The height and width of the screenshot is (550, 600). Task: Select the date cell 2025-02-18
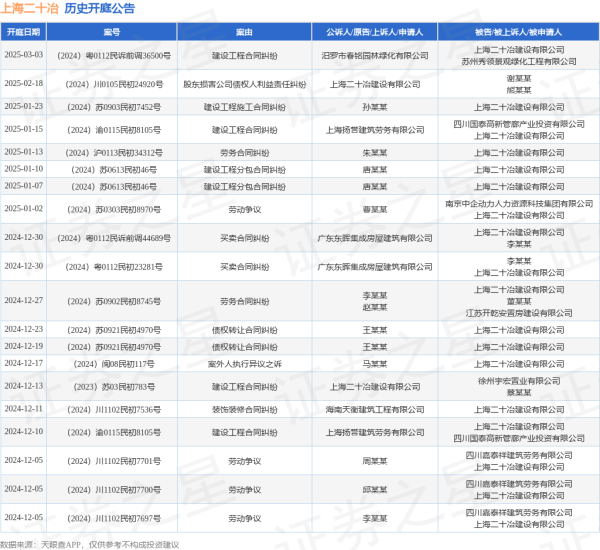(23, 83)
